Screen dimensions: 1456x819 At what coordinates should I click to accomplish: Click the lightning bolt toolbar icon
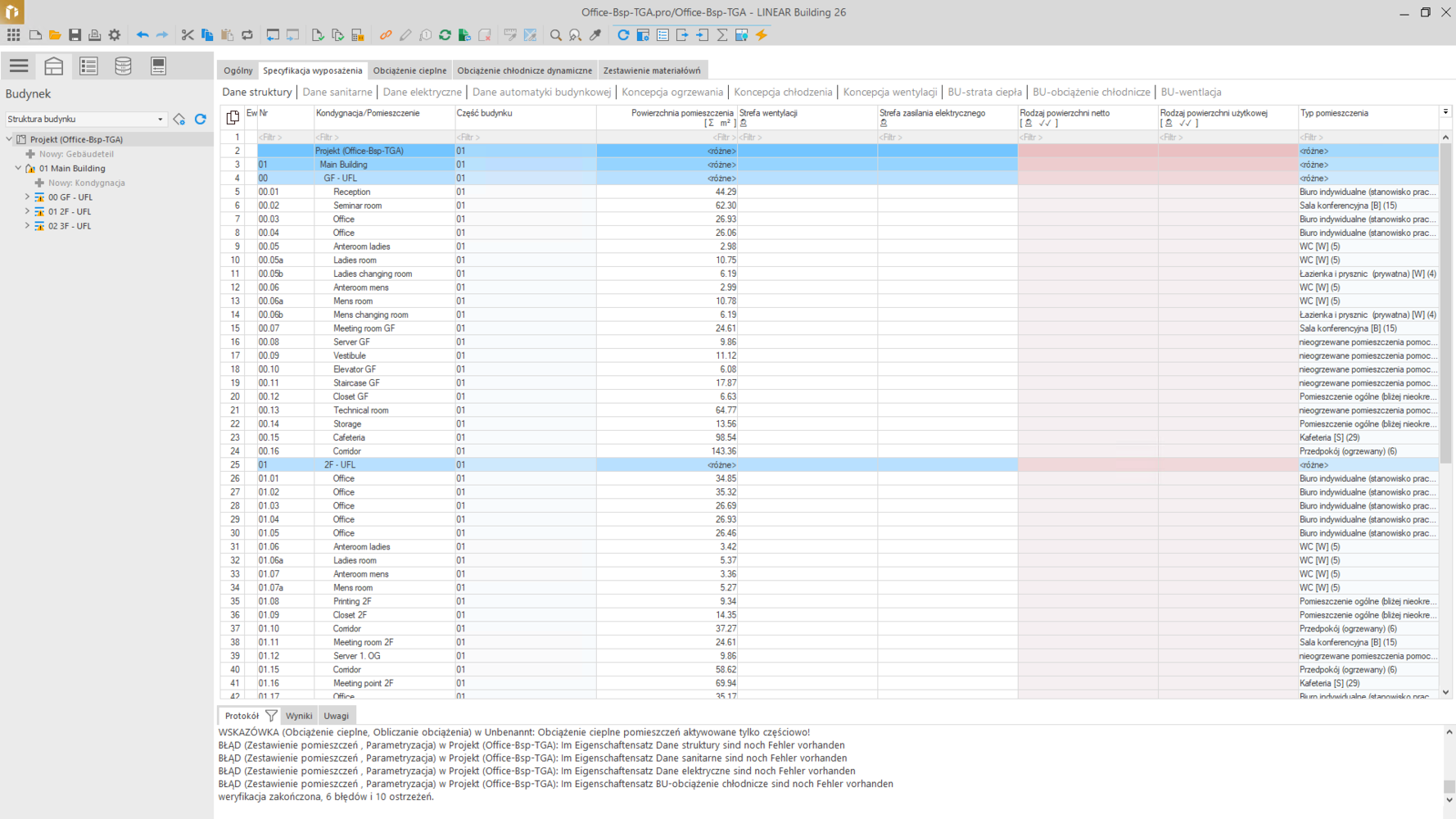(762, 35)
